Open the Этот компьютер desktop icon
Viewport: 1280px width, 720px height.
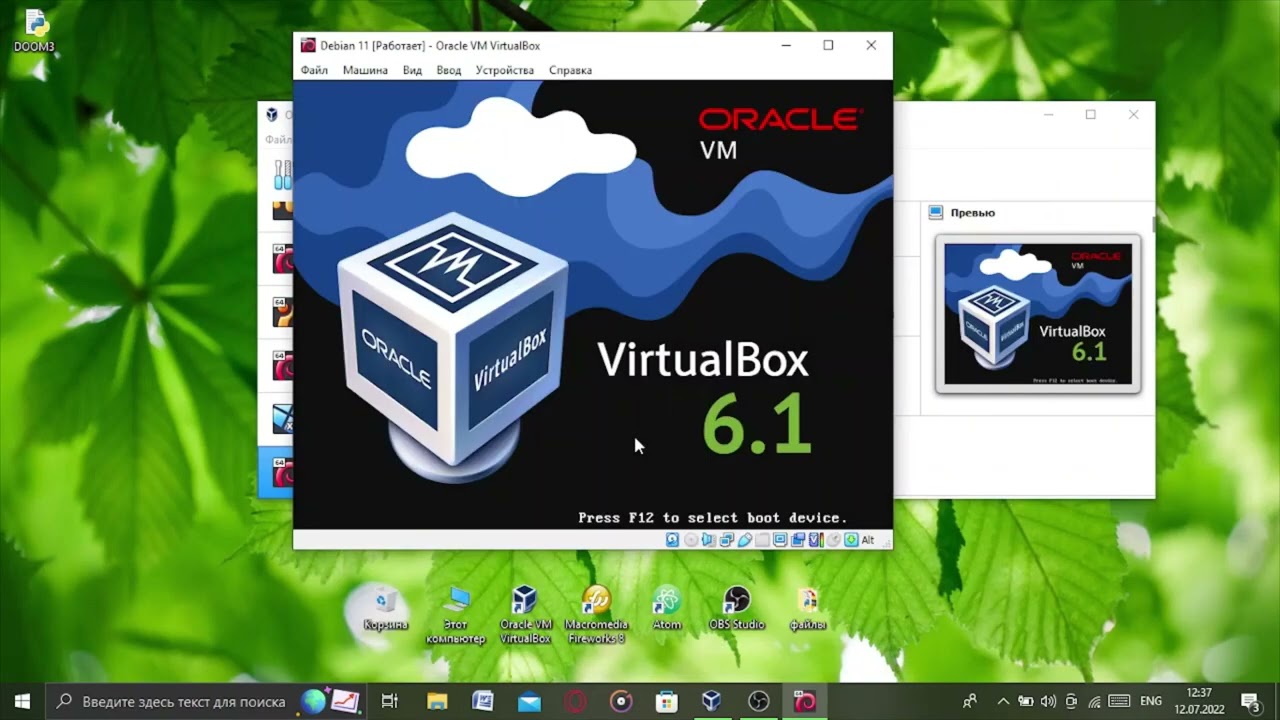(456, 614)
